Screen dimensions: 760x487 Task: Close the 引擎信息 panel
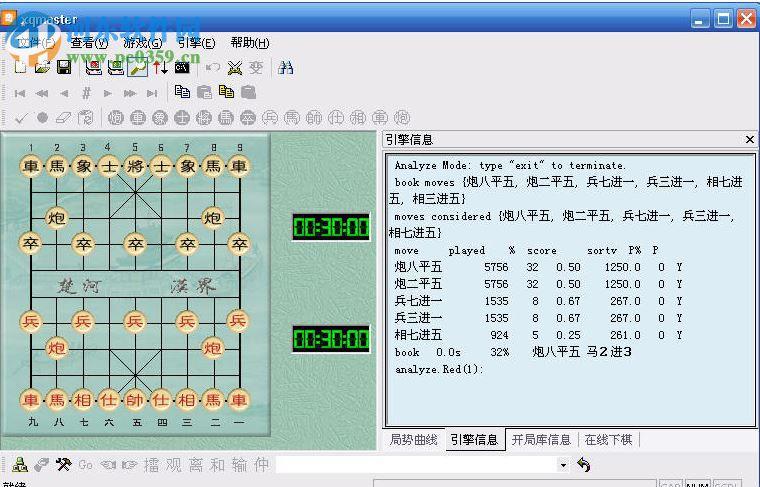pyautogui.click(x=749, y=140)
